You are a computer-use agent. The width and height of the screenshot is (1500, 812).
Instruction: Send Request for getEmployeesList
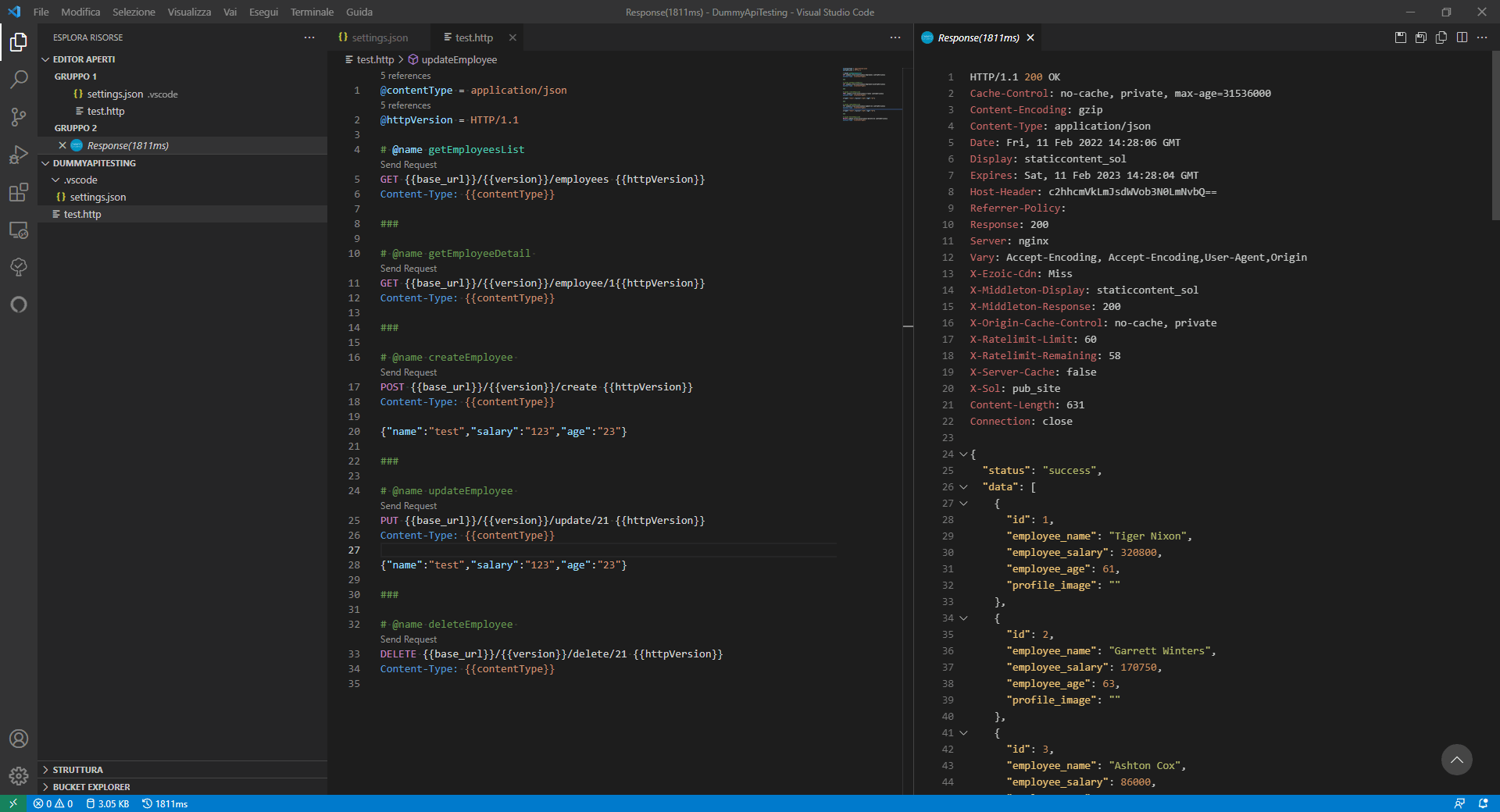(409, 165)
